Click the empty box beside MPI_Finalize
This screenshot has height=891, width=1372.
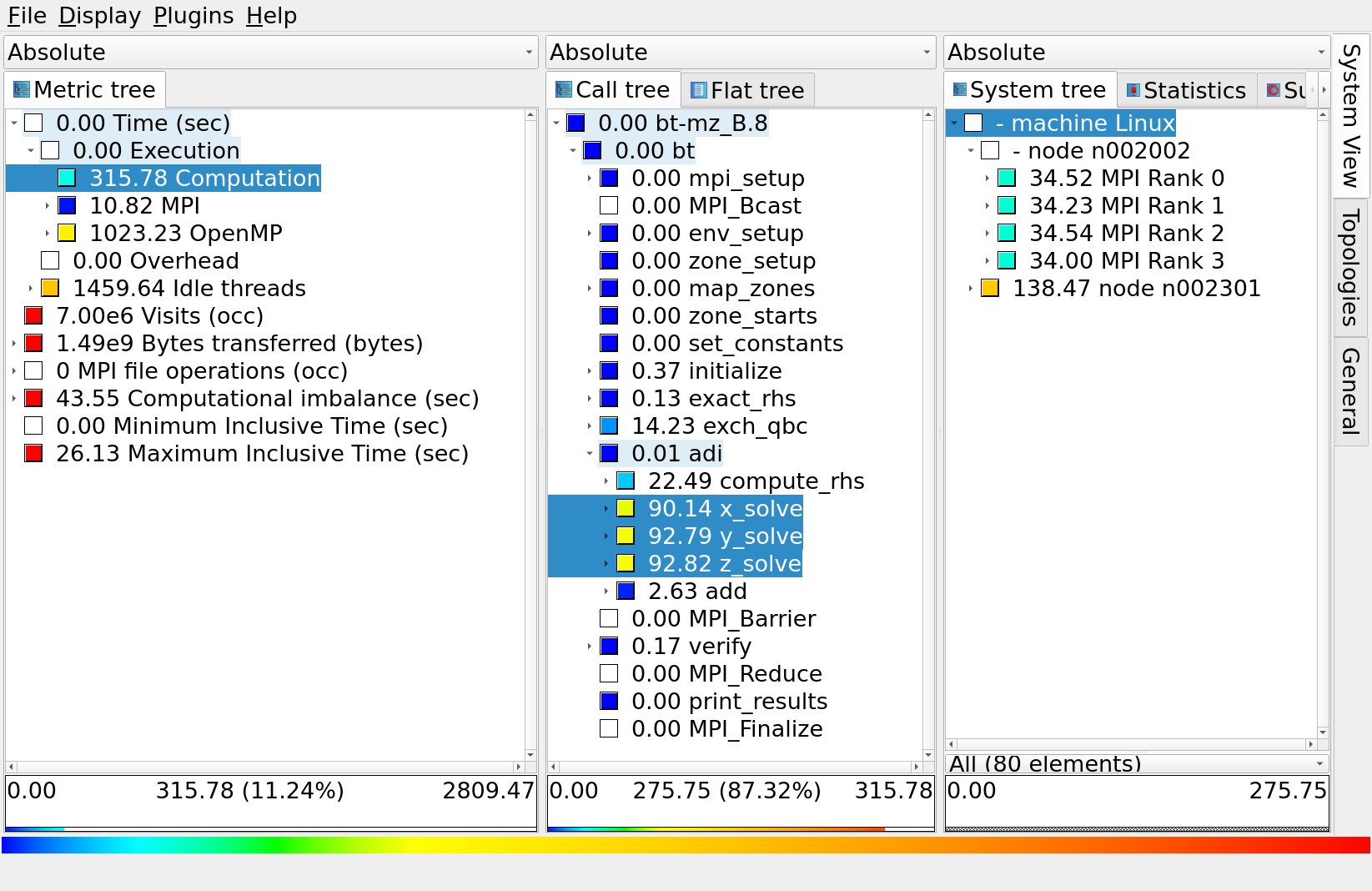pyautogui.click(x=609, y=728)
